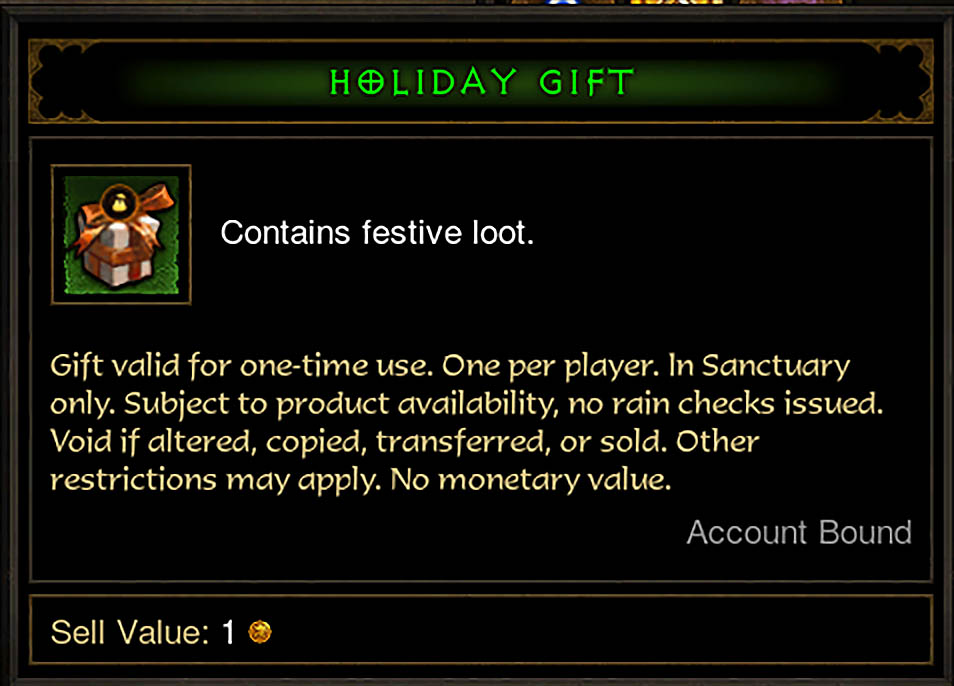Click the sell value number 1

click(x=228, y=632)
